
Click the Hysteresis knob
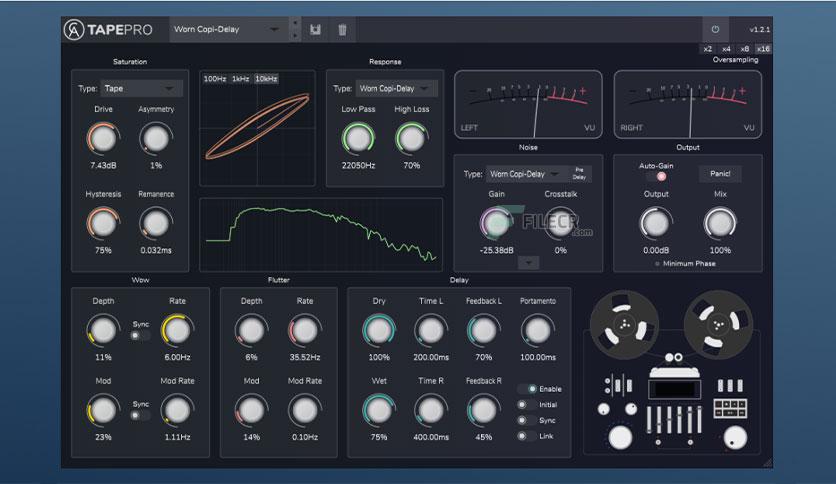pos(103,223)
